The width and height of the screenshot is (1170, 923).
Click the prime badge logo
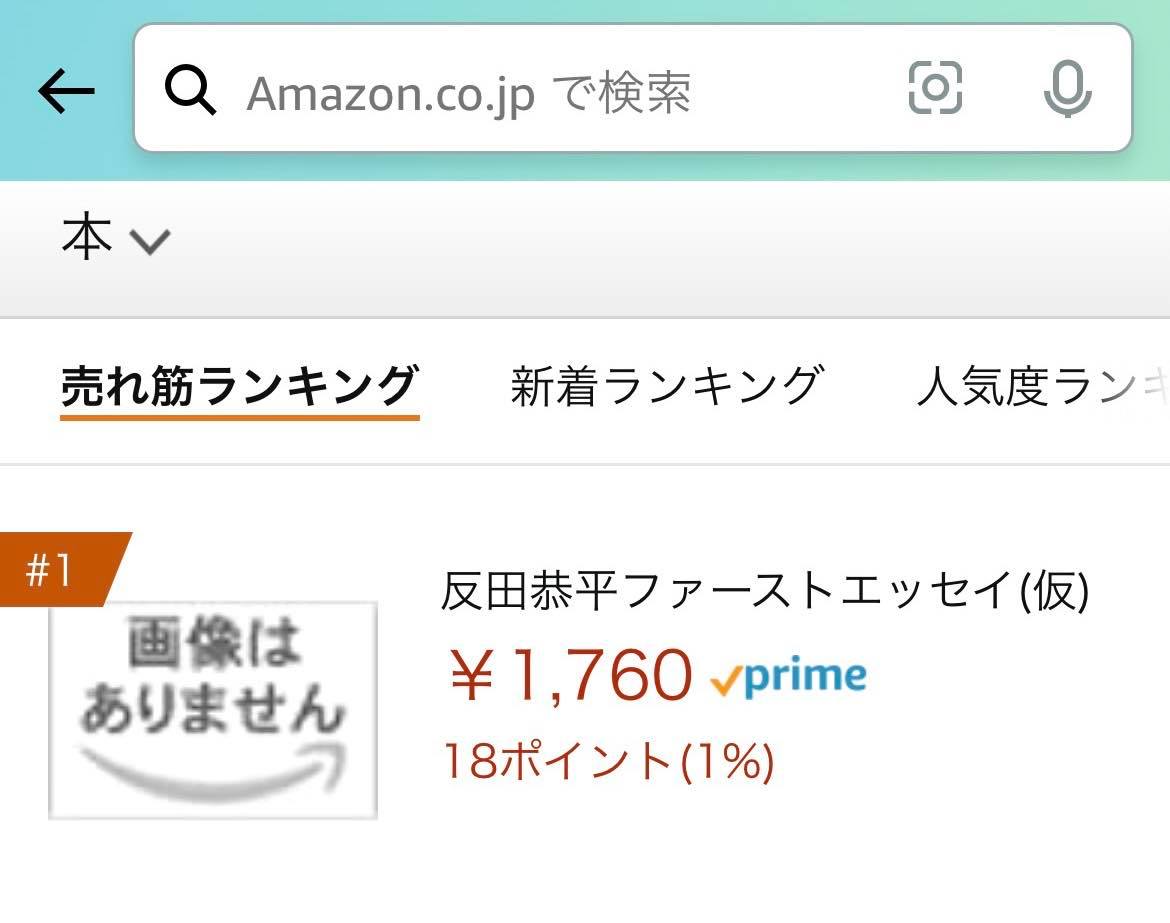pos(789,676)
